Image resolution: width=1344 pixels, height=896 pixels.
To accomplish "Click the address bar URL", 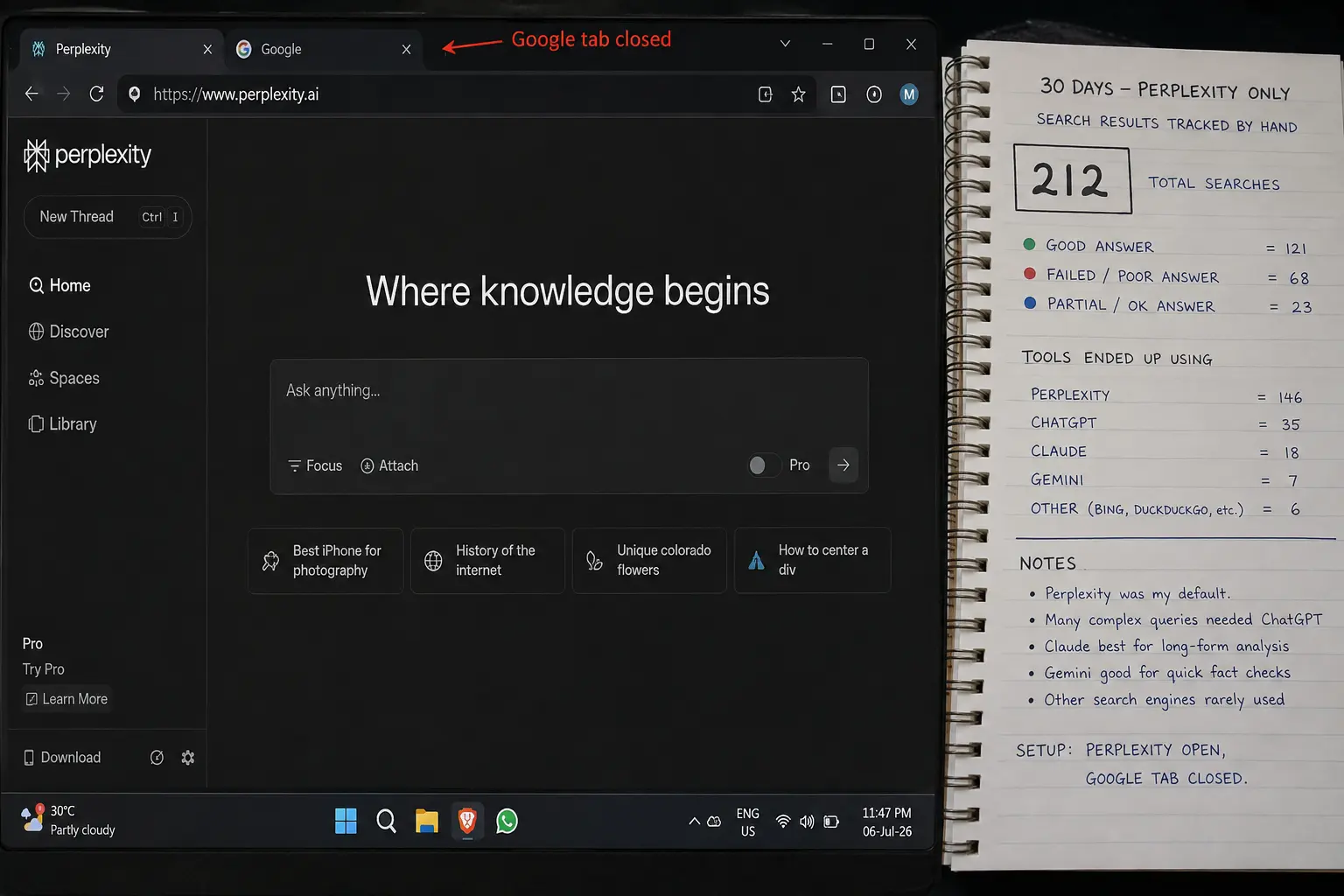I will coord(235,94).
